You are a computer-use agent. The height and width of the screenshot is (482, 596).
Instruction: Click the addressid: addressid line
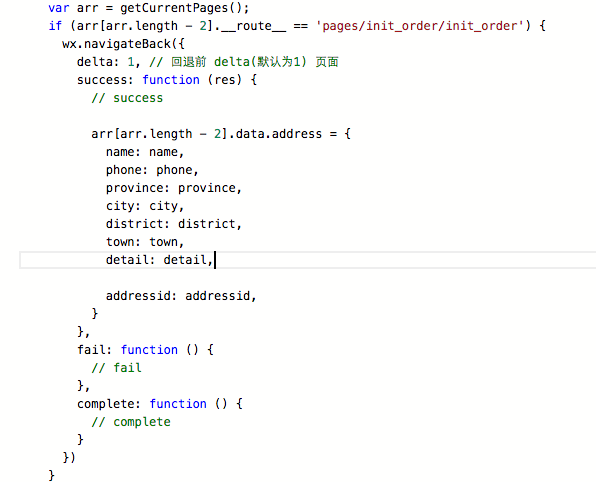(x=181, y=296)
